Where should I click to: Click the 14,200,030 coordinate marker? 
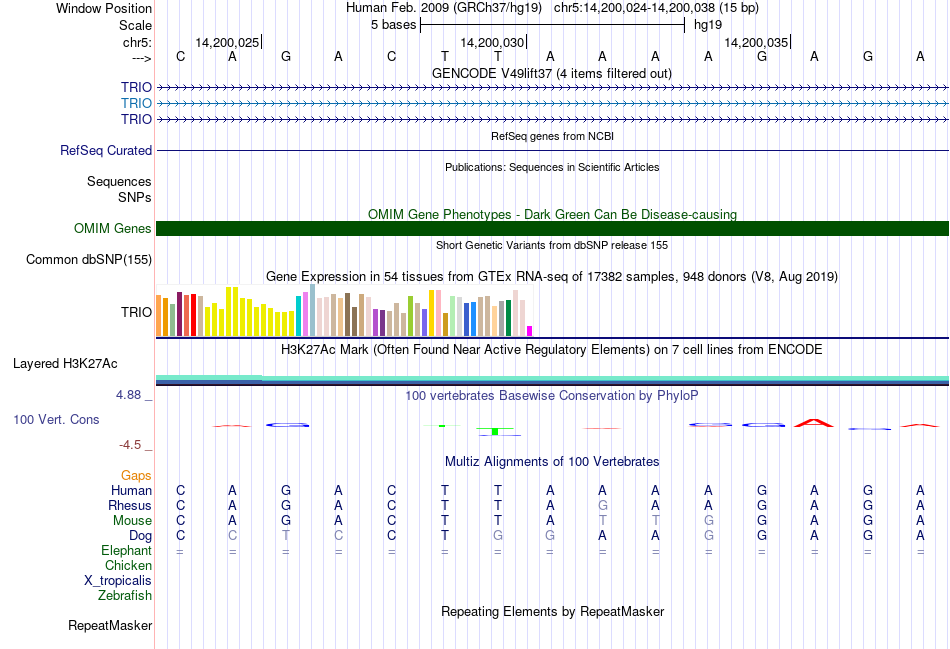pyautogui.click(x=492, y=42)
